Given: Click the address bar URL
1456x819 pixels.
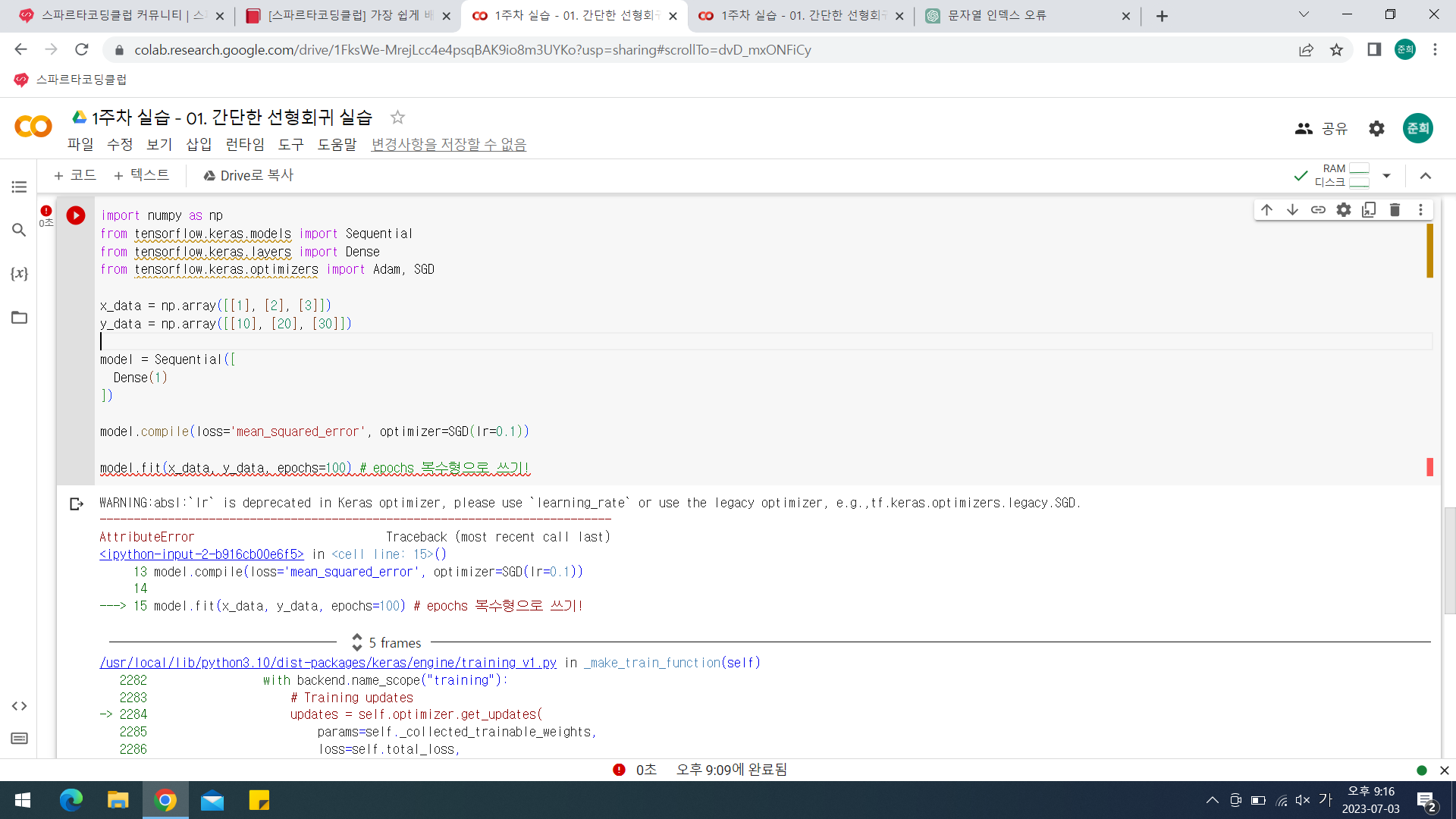Looking at the screenshot, I should pos(472,50).
